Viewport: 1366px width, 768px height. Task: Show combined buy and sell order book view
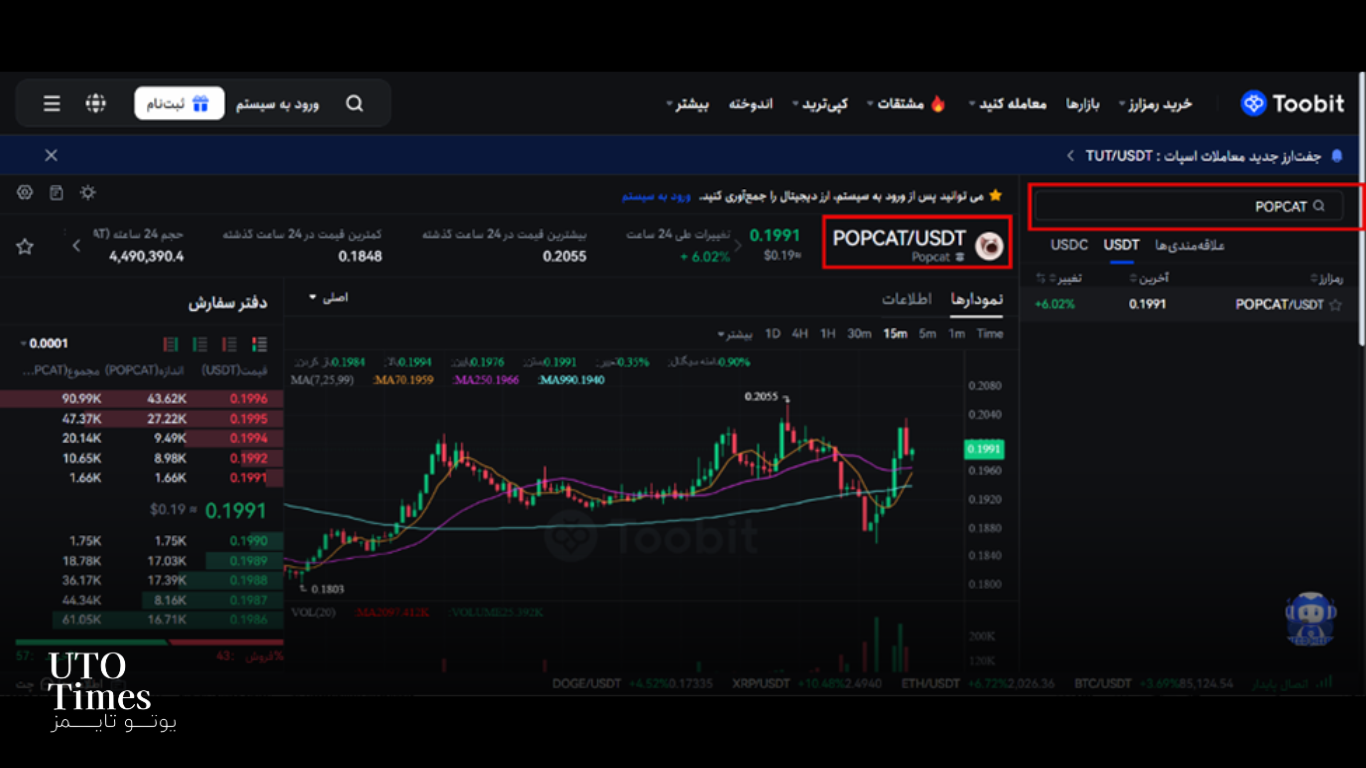click(x=260, y=344)
